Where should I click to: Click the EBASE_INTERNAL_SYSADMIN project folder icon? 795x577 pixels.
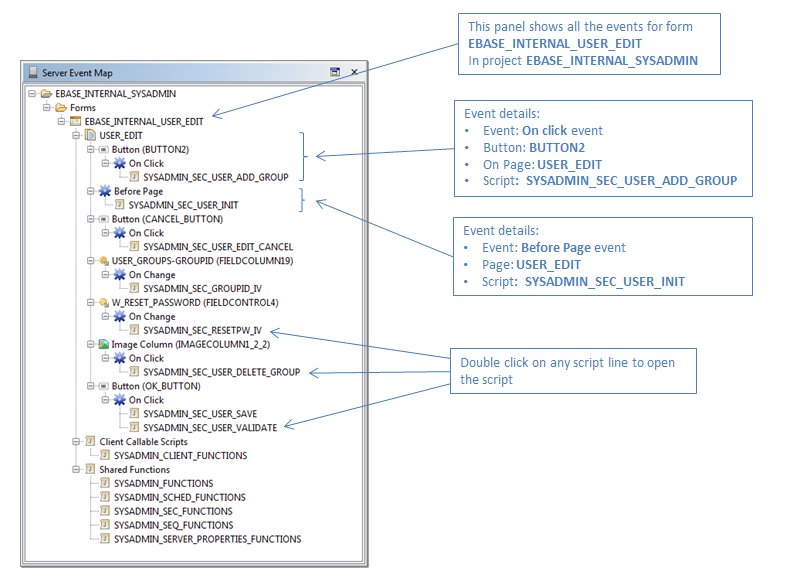click(x=46, y=94)
